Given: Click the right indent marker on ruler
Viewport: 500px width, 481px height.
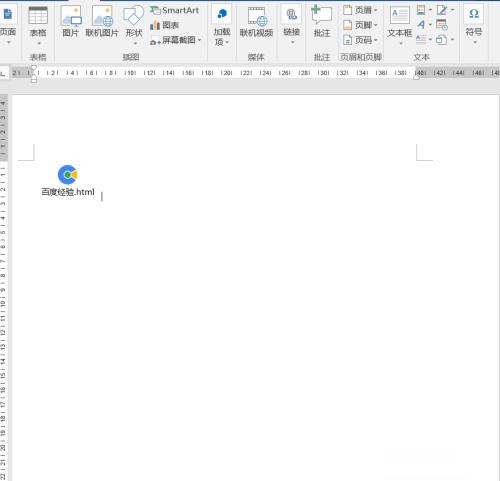Looking at the screenshot, I should click(x=416, y=77).
